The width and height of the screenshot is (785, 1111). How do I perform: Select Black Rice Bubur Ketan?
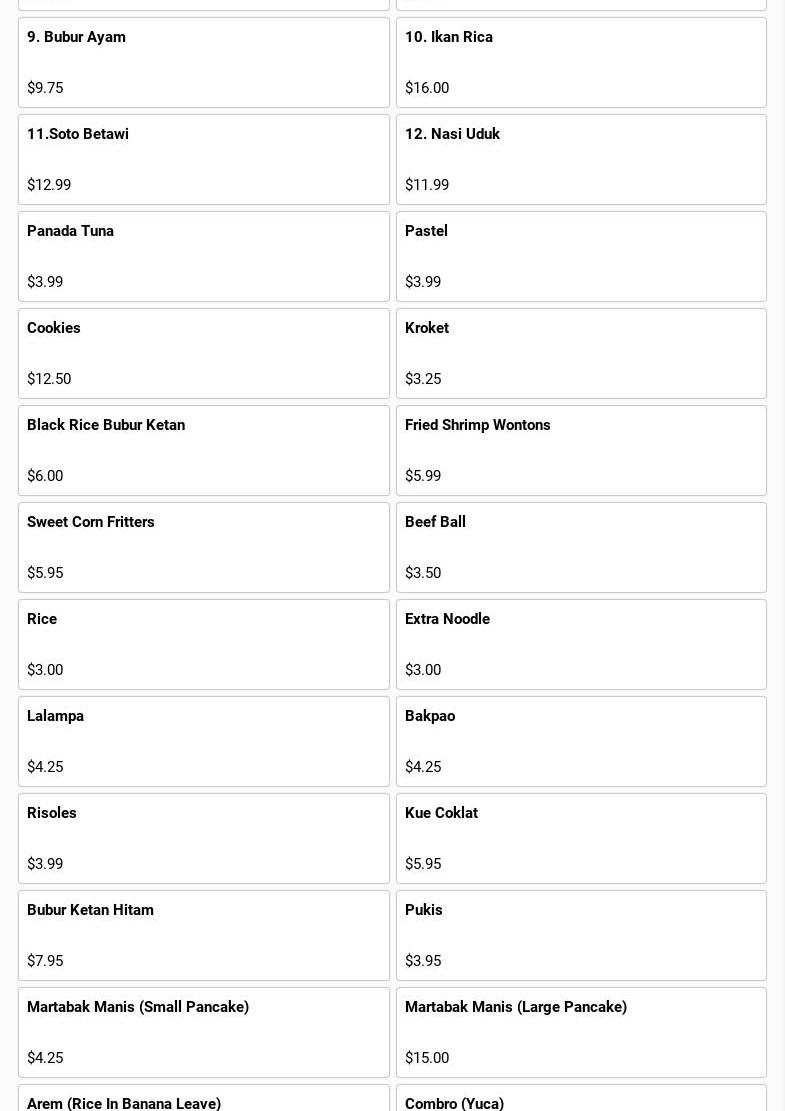coord(203,450)
